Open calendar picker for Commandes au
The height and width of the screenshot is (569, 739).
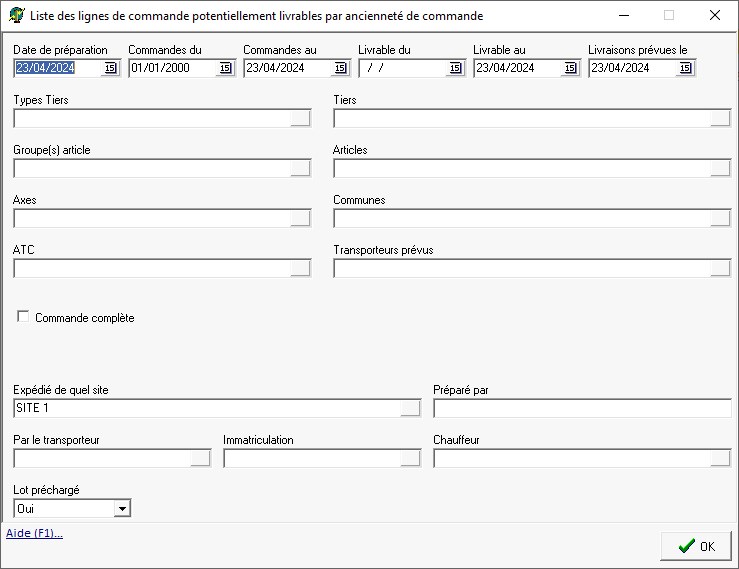(x=340, y=68)
